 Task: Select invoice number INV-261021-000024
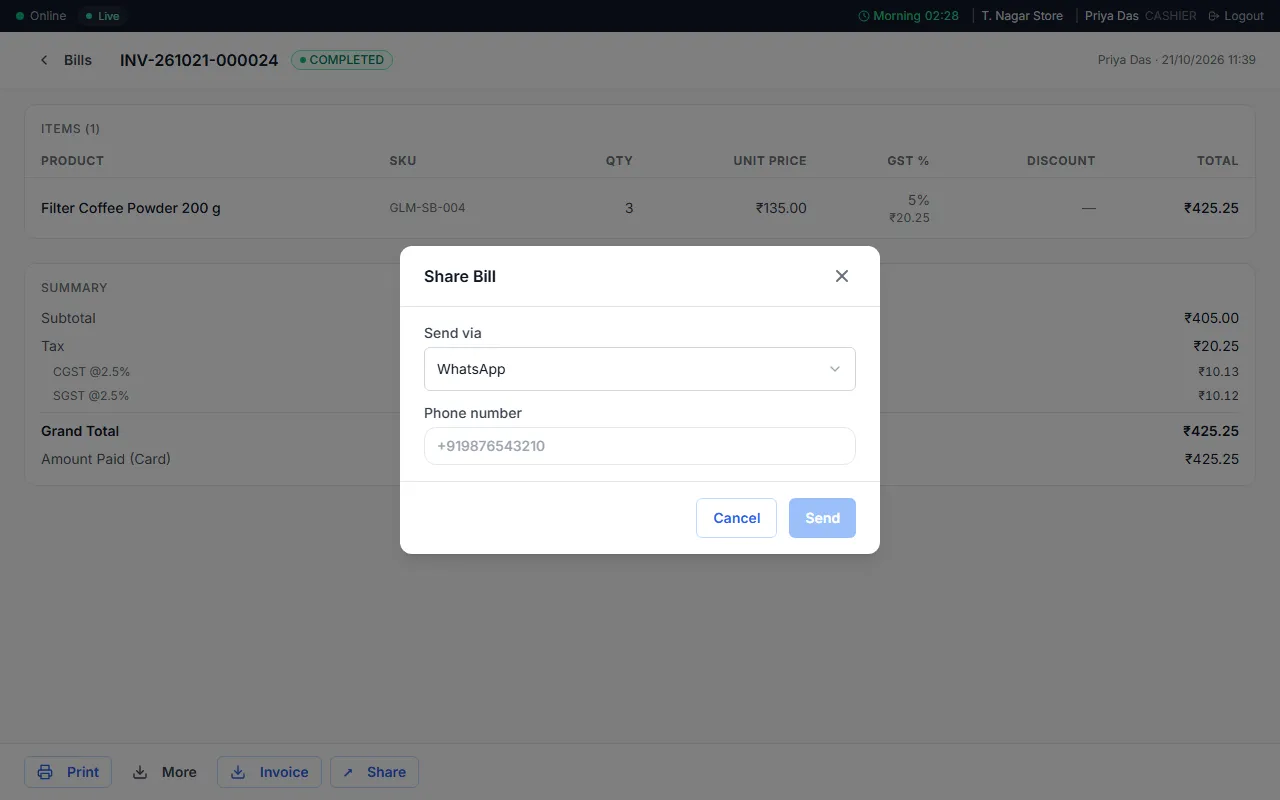199,60
